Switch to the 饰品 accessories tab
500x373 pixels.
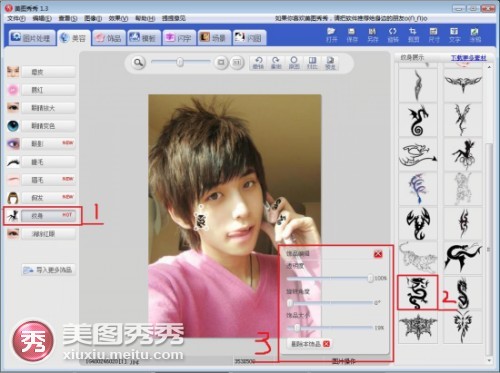[109, 38]
